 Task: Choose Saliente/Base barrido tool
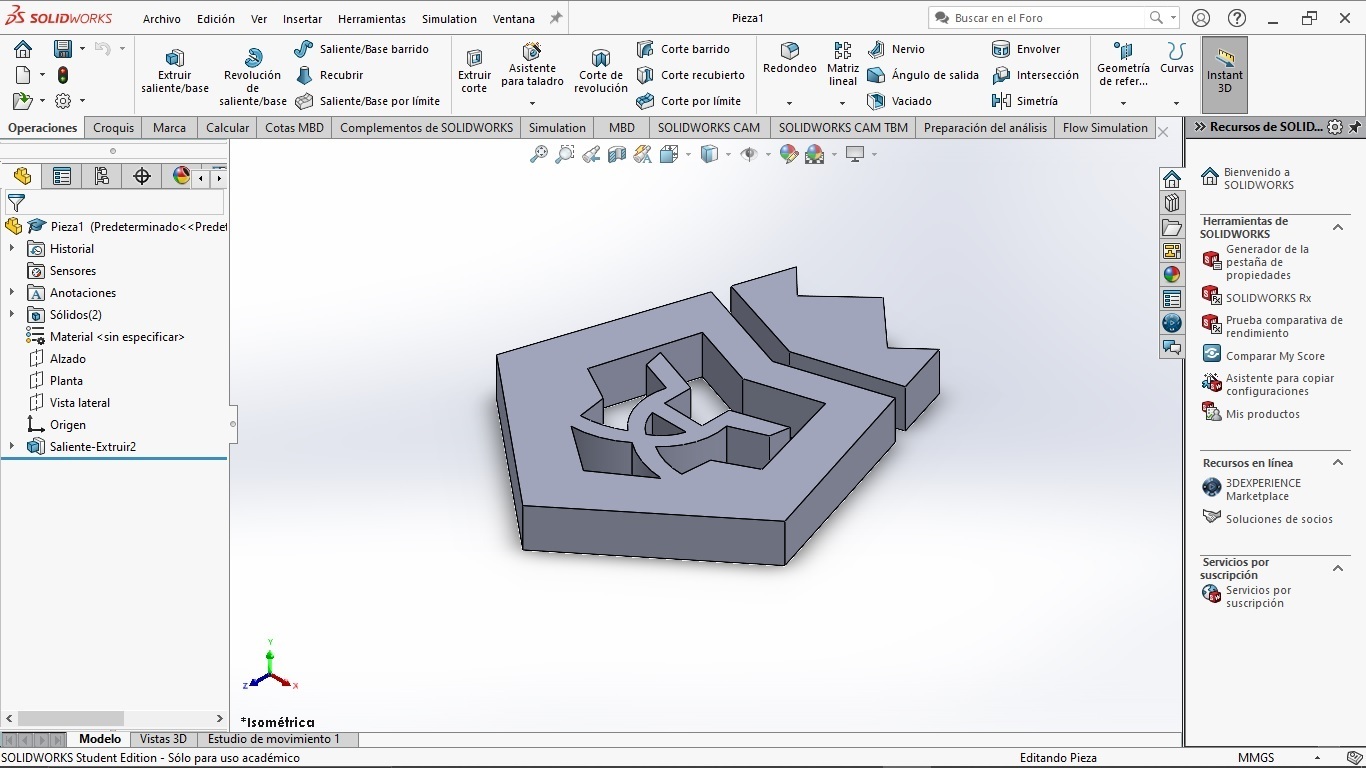[x=361, y=49]
